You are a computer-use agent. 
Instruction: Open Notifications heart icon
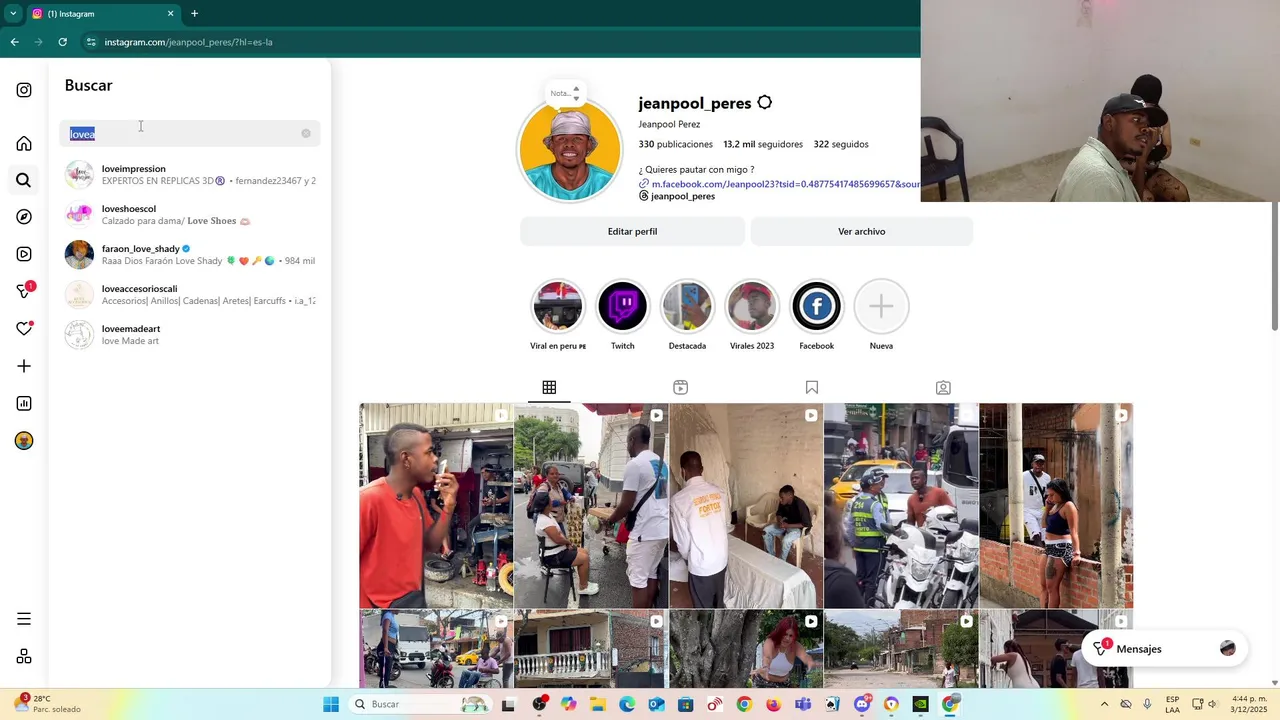coord(24,329)
